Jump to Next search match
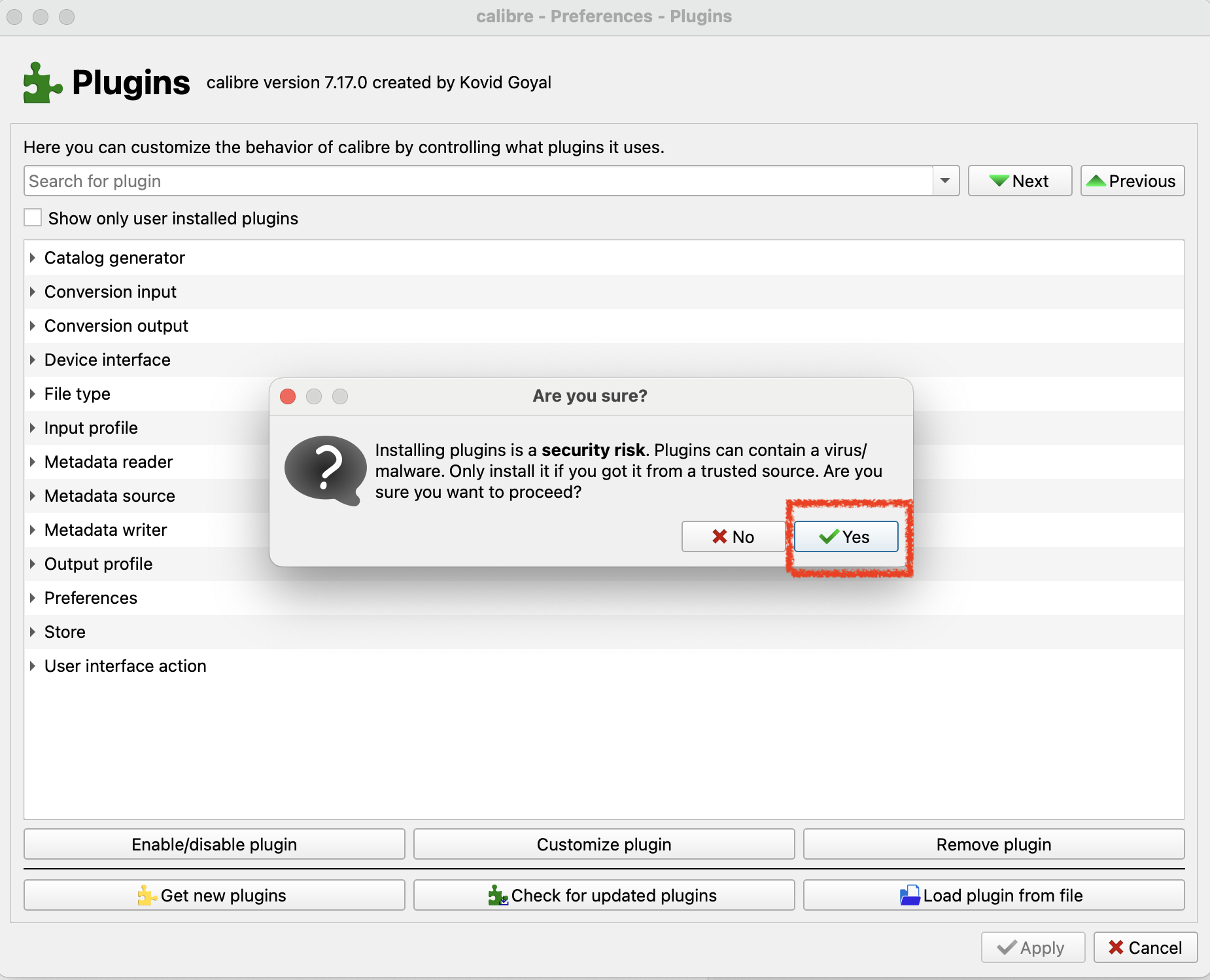 pyautogui.click(x=1020, y=181)
